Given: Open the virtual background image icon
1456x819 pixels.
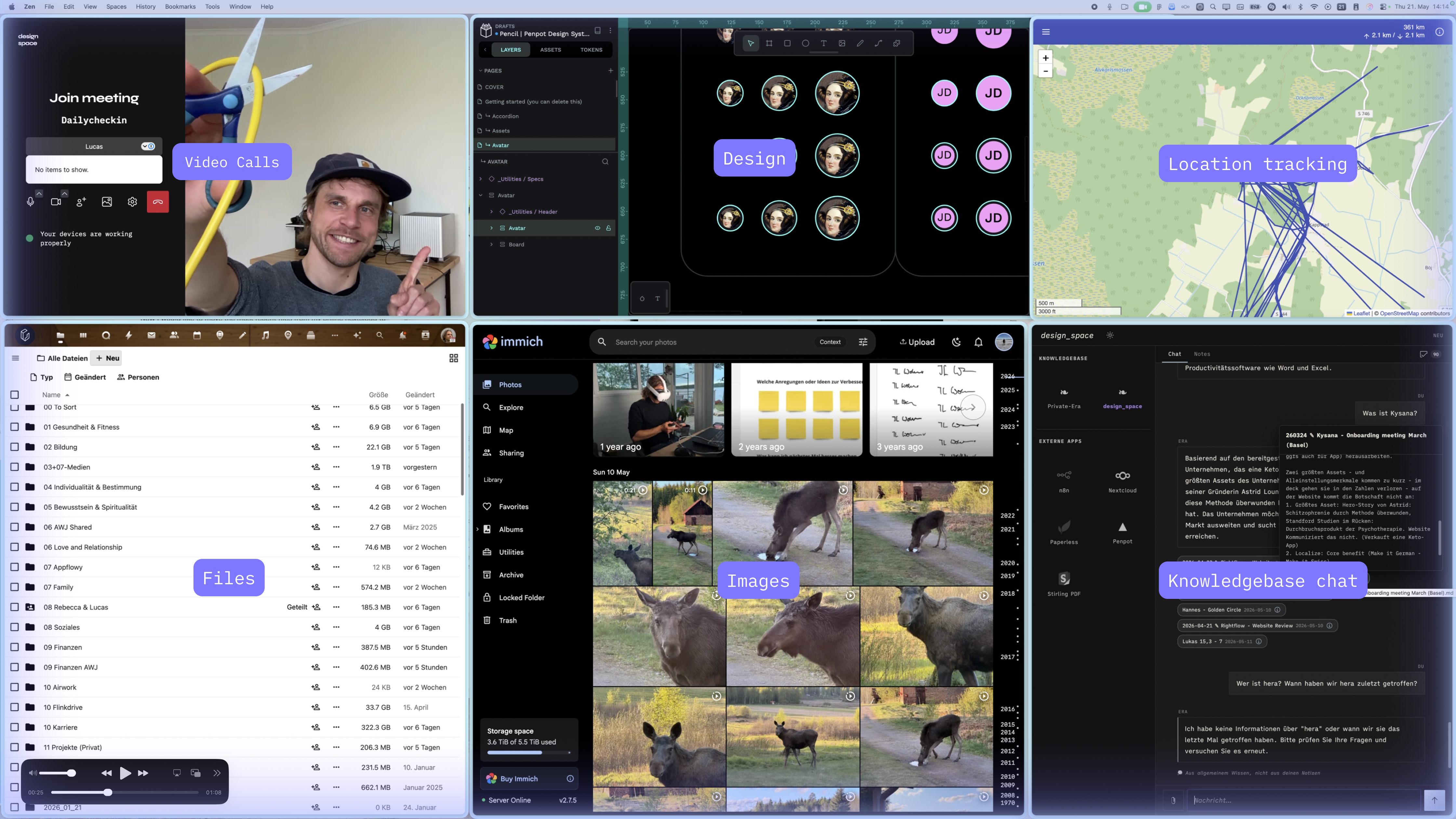Looking at the screenshot, I should click(107, 202).
